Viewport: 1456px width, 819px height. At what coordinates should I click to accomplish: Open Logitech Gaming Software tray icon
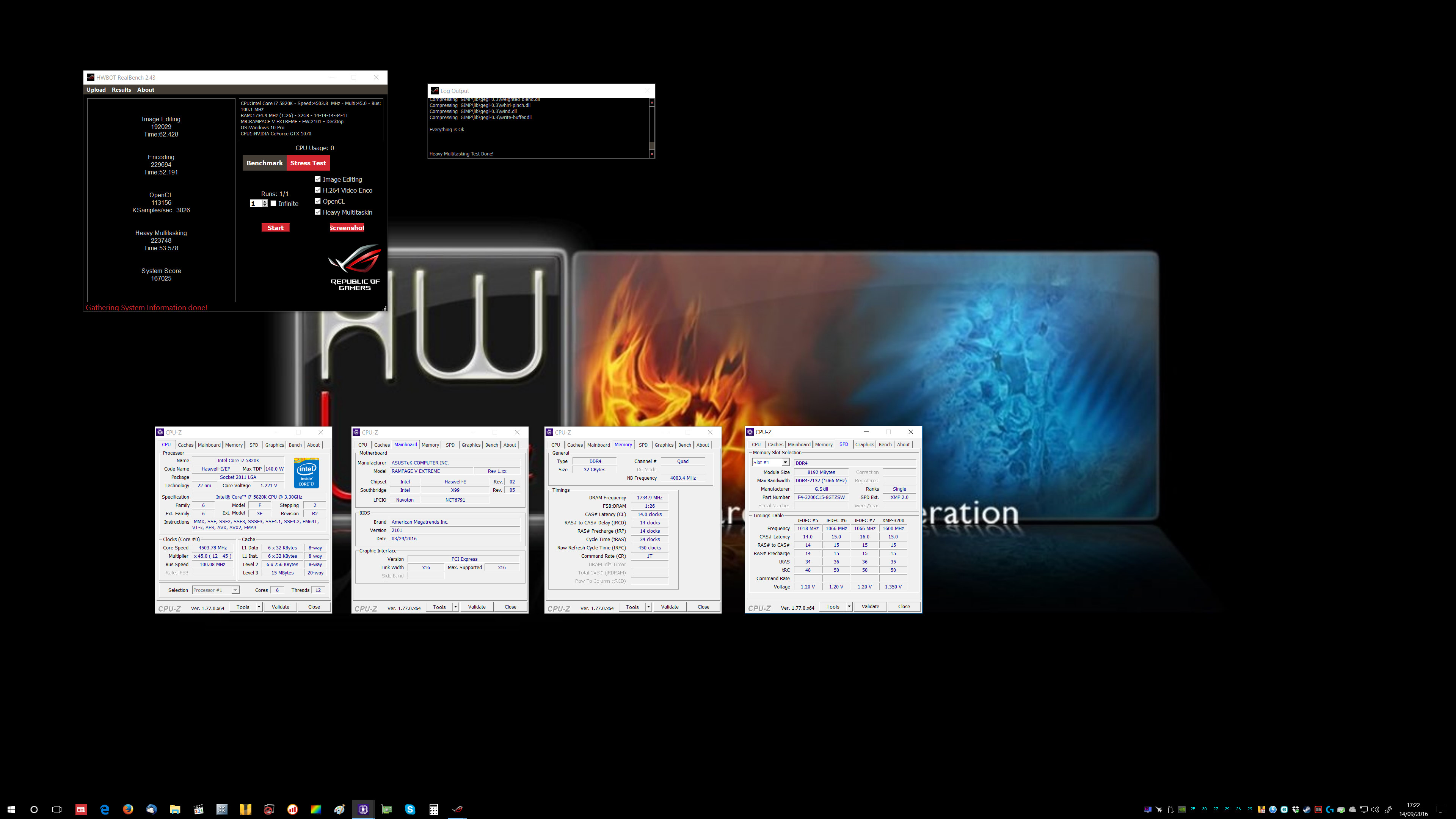(x=1329, y=810)
